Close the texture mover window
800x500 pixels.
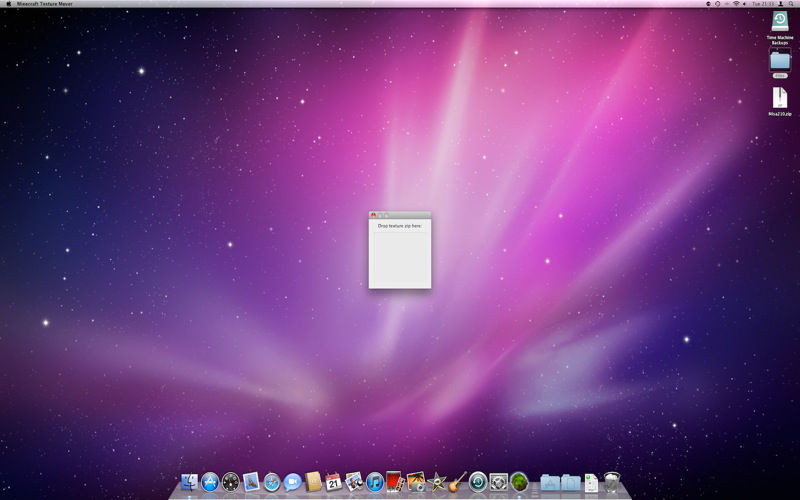point(373,215)
